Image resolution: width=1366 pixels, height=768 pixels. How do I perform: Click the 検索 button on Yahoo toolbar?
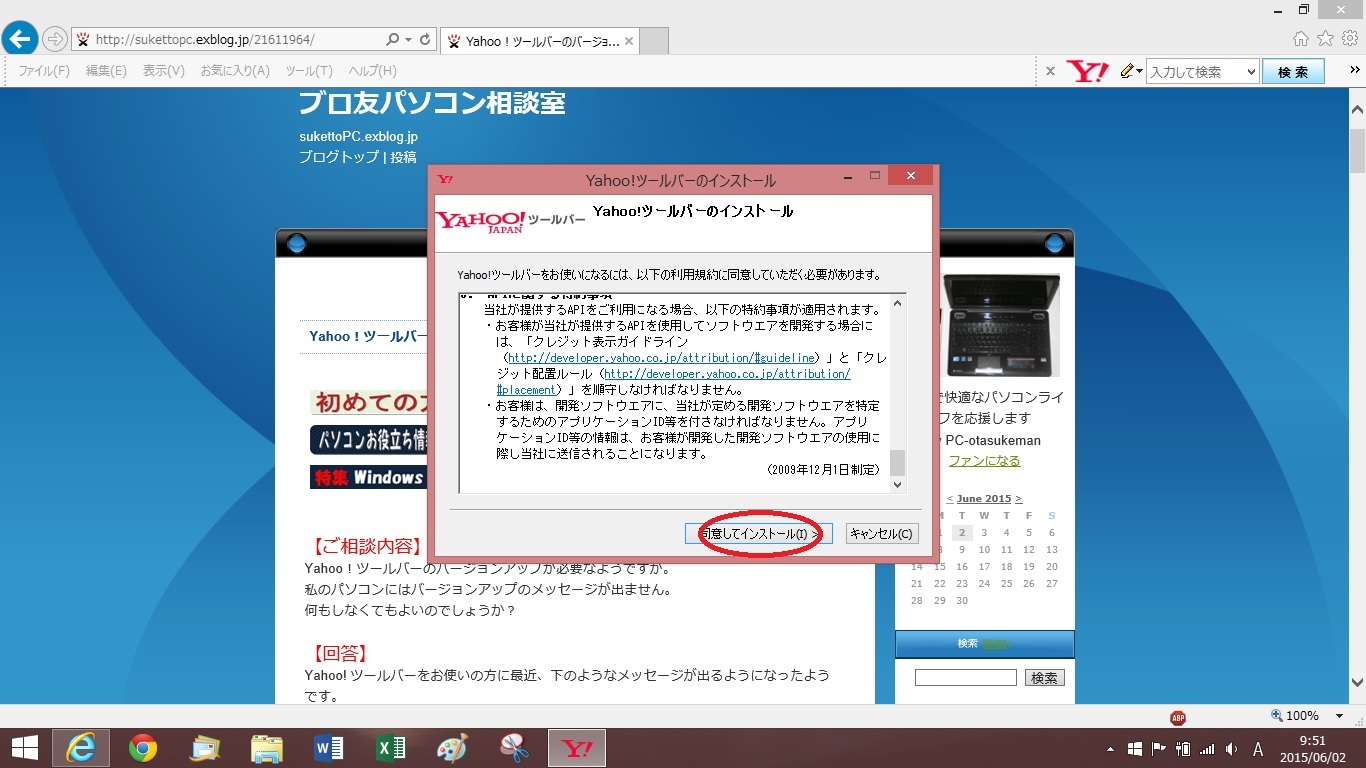click(1293, 72)
